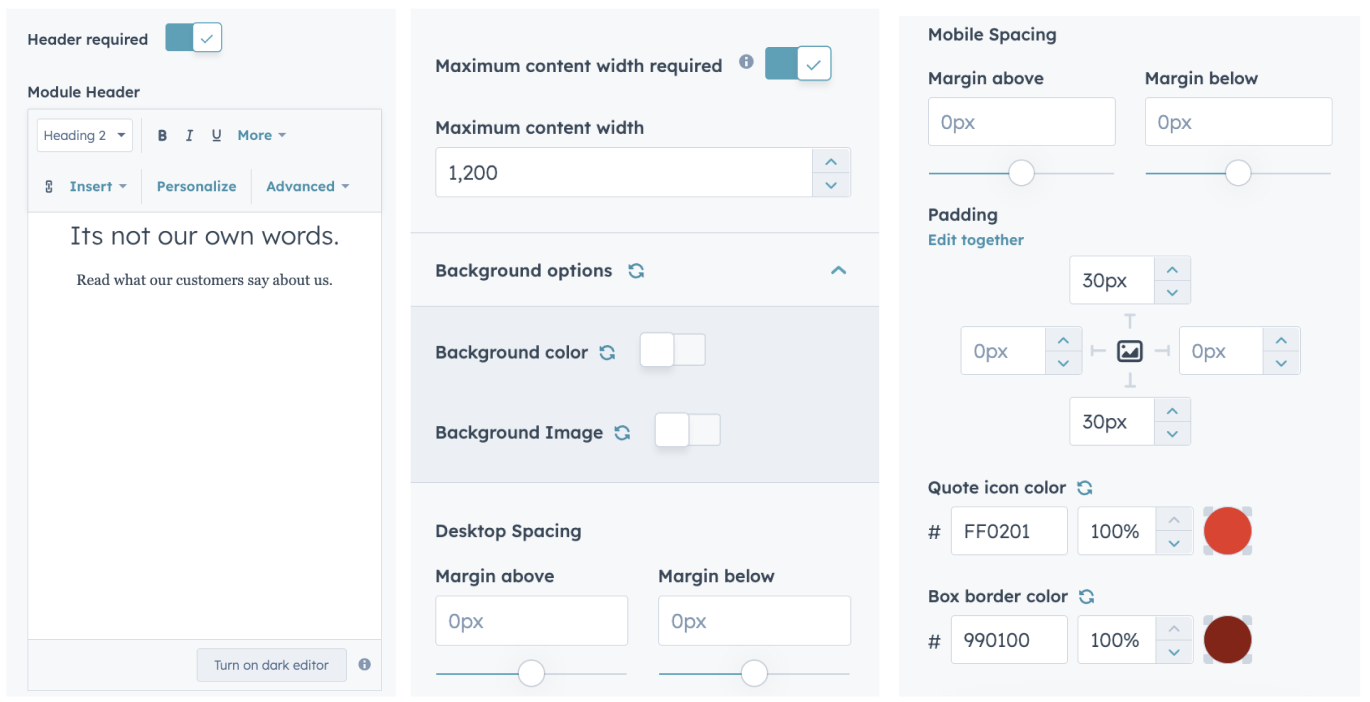The height and width of the screenshot is (702, 1370).
Task: Click the Bold formatting icon
Action: [x=162, y=136]
